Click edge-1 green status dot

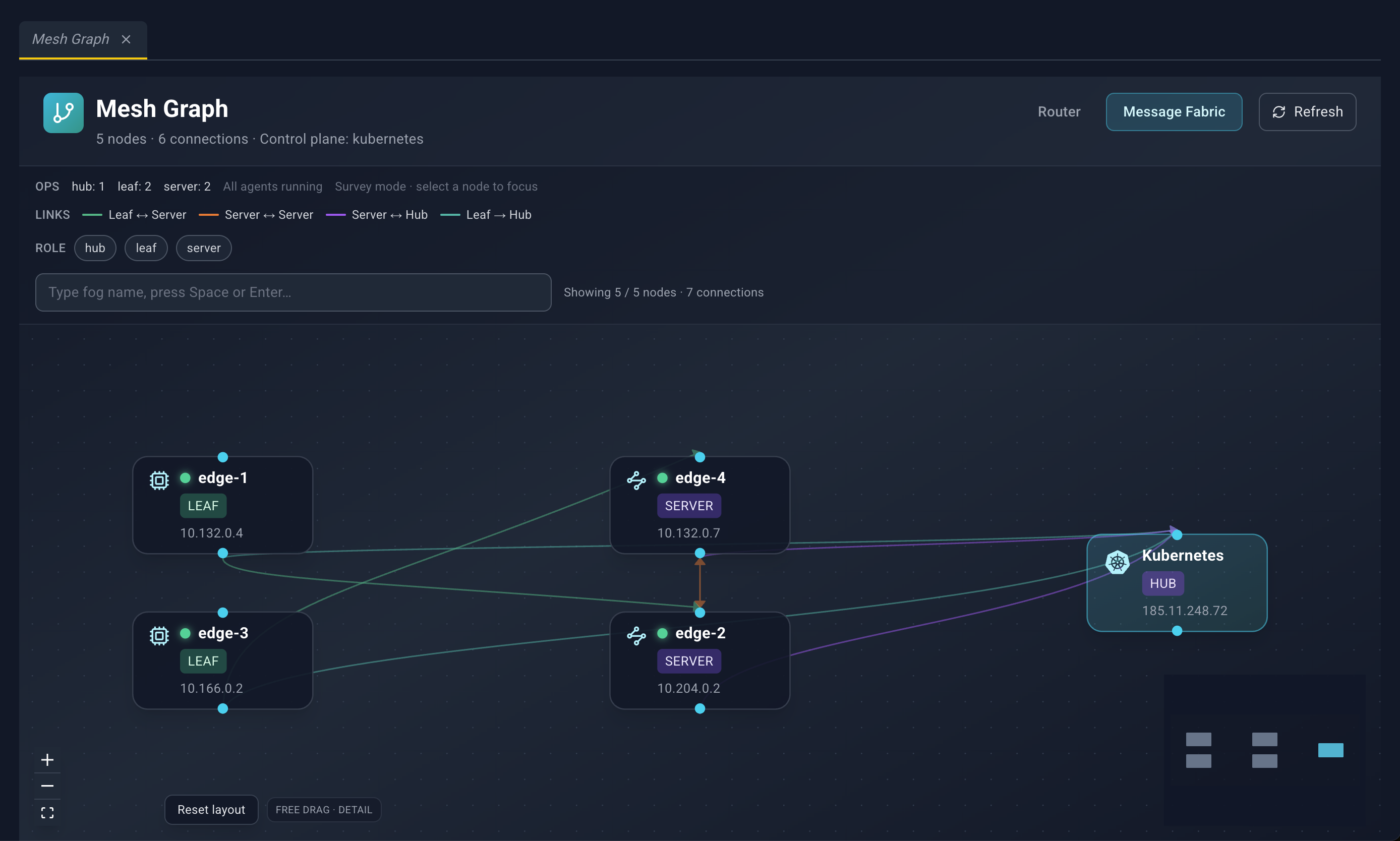click(x=185, y=478)
